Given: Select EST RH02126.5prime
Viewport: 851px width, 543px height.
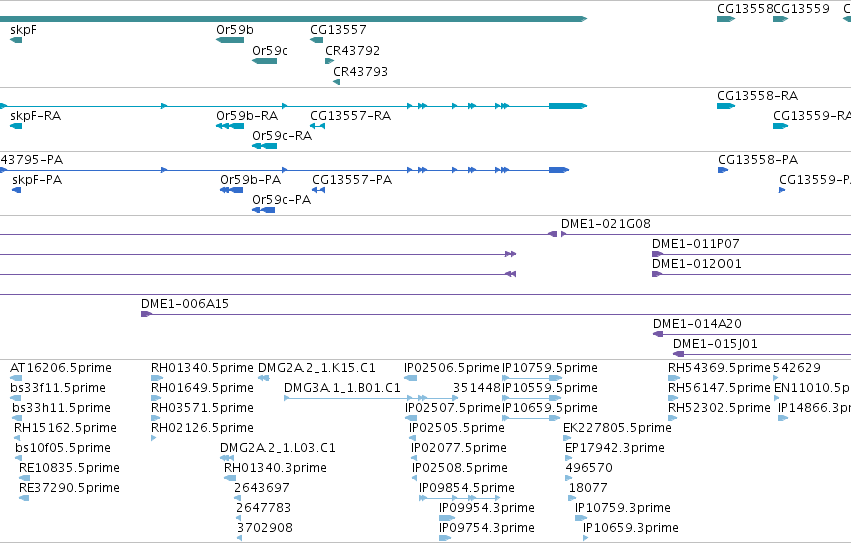Looking at the screenshot, I should click(x=154, y=438).
